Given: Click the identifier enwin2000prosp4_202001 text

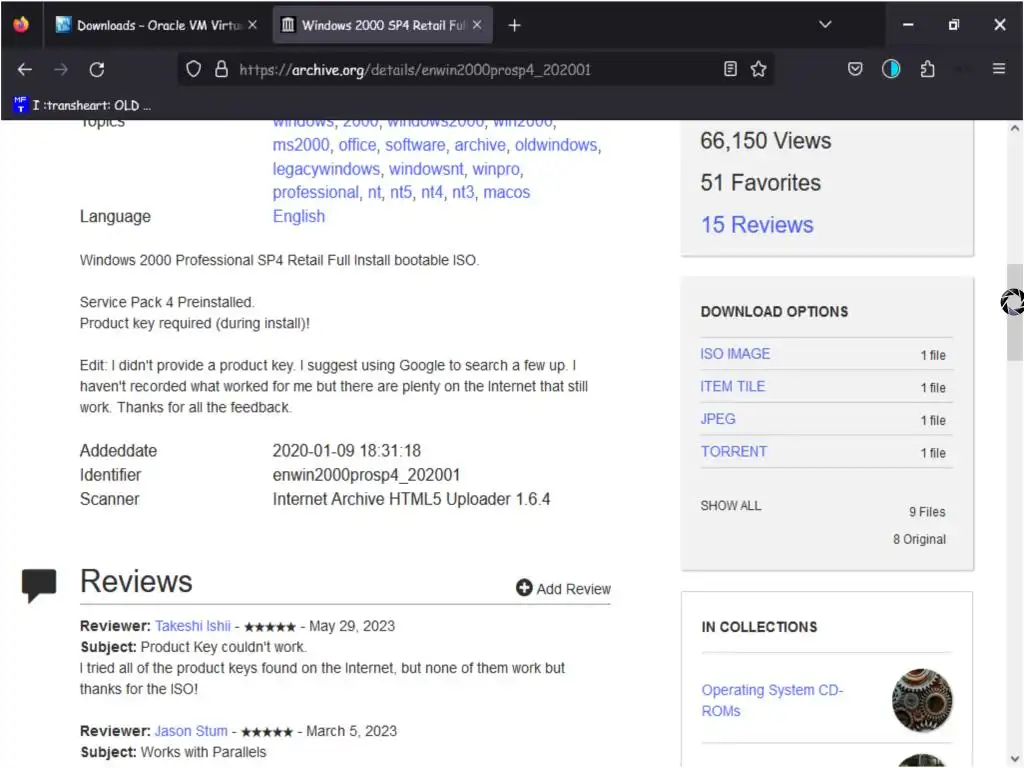Looking at the screenshot, I should [366, 475].
